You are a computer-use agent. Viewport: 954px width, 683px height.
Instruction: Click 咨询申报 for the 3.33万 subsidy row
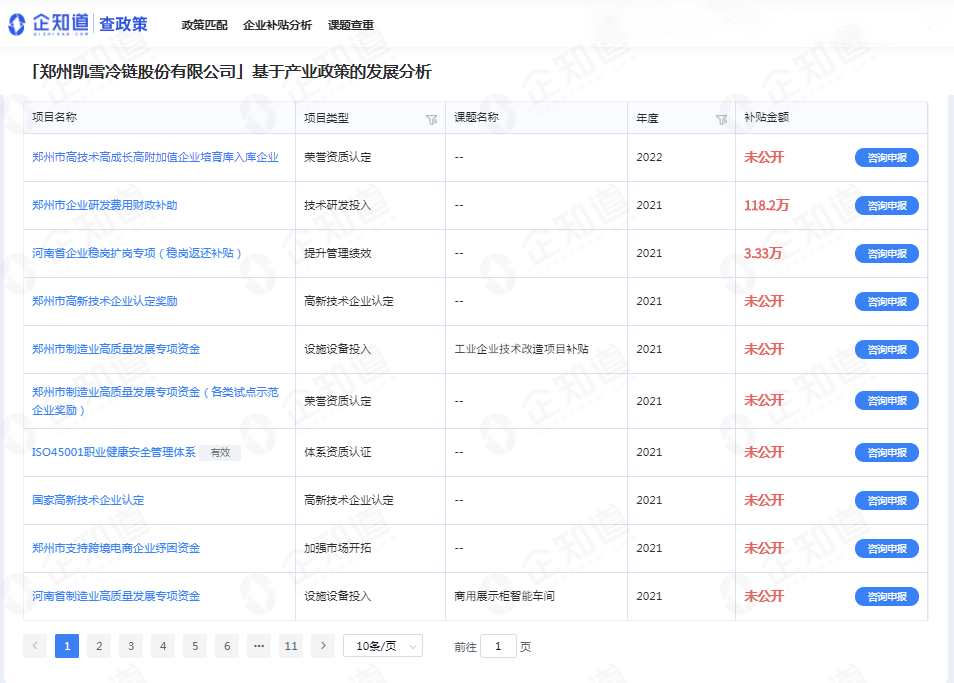(886, 254)
